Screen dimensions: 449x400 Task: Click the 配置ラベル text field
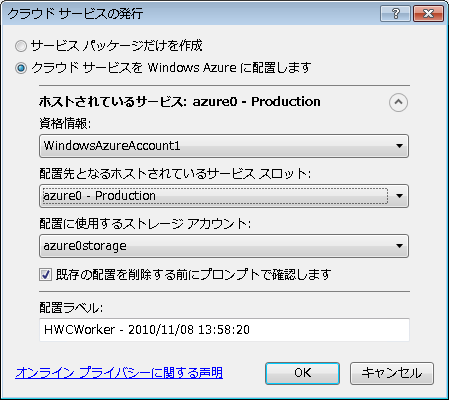pos(224,330)
